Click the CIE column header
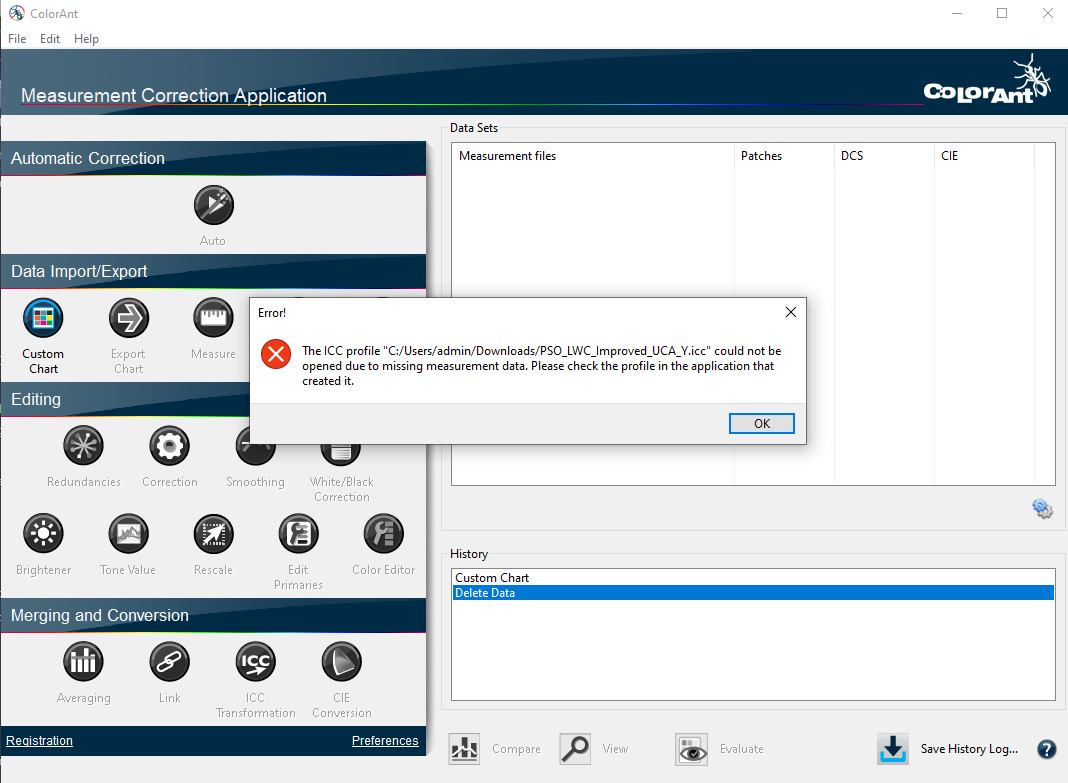The image size is (1068, 783). [x=984, y=156]
